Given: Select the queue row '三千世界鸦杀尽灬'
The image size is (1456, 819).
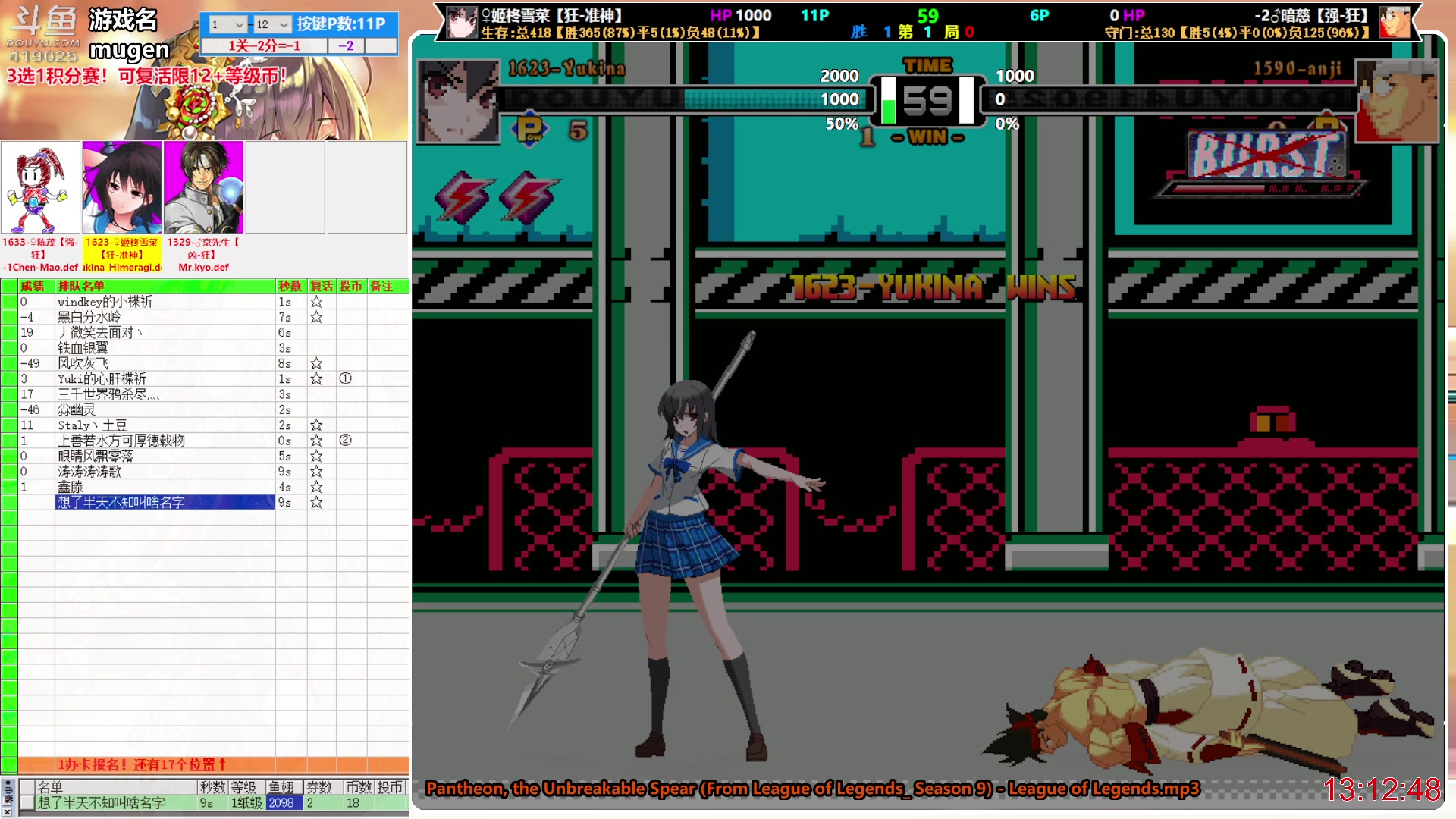Looking at the screenshot, I should point(165,394).
